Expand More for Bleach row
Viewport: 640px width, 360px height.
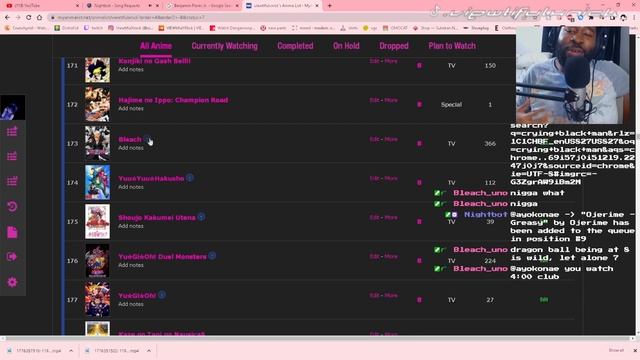[x=391, y=139]
